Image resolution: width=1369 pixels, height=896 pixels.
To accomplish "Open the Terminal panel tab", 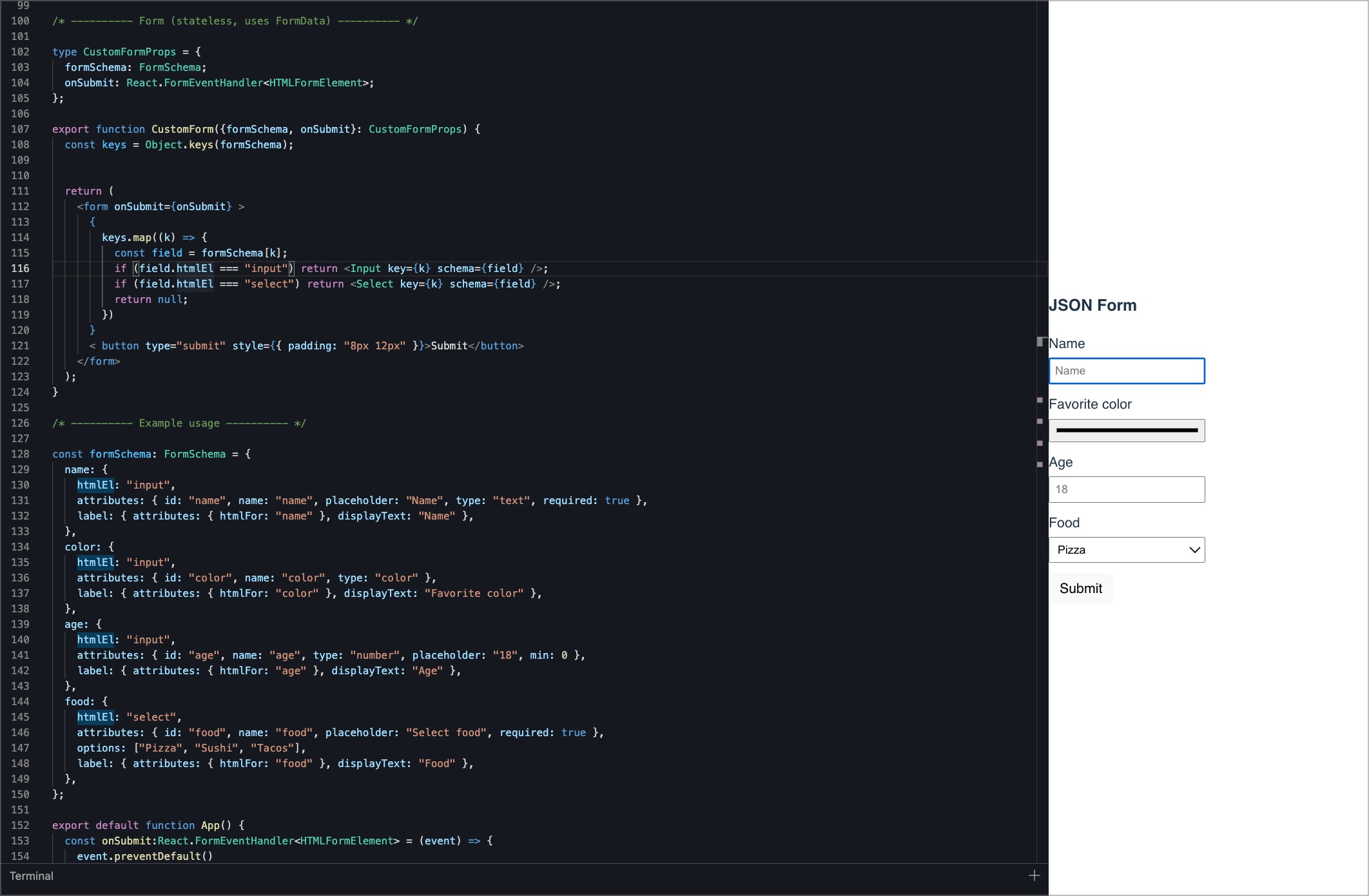I will pyautogui.click(x=31, y=875).
